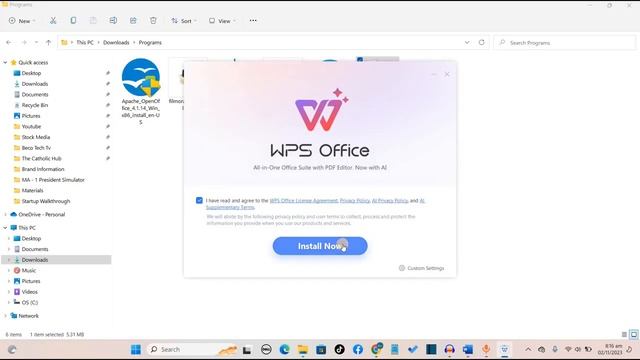Switch to large icons view toggle
640x360 pixels.
pos(634,334)
